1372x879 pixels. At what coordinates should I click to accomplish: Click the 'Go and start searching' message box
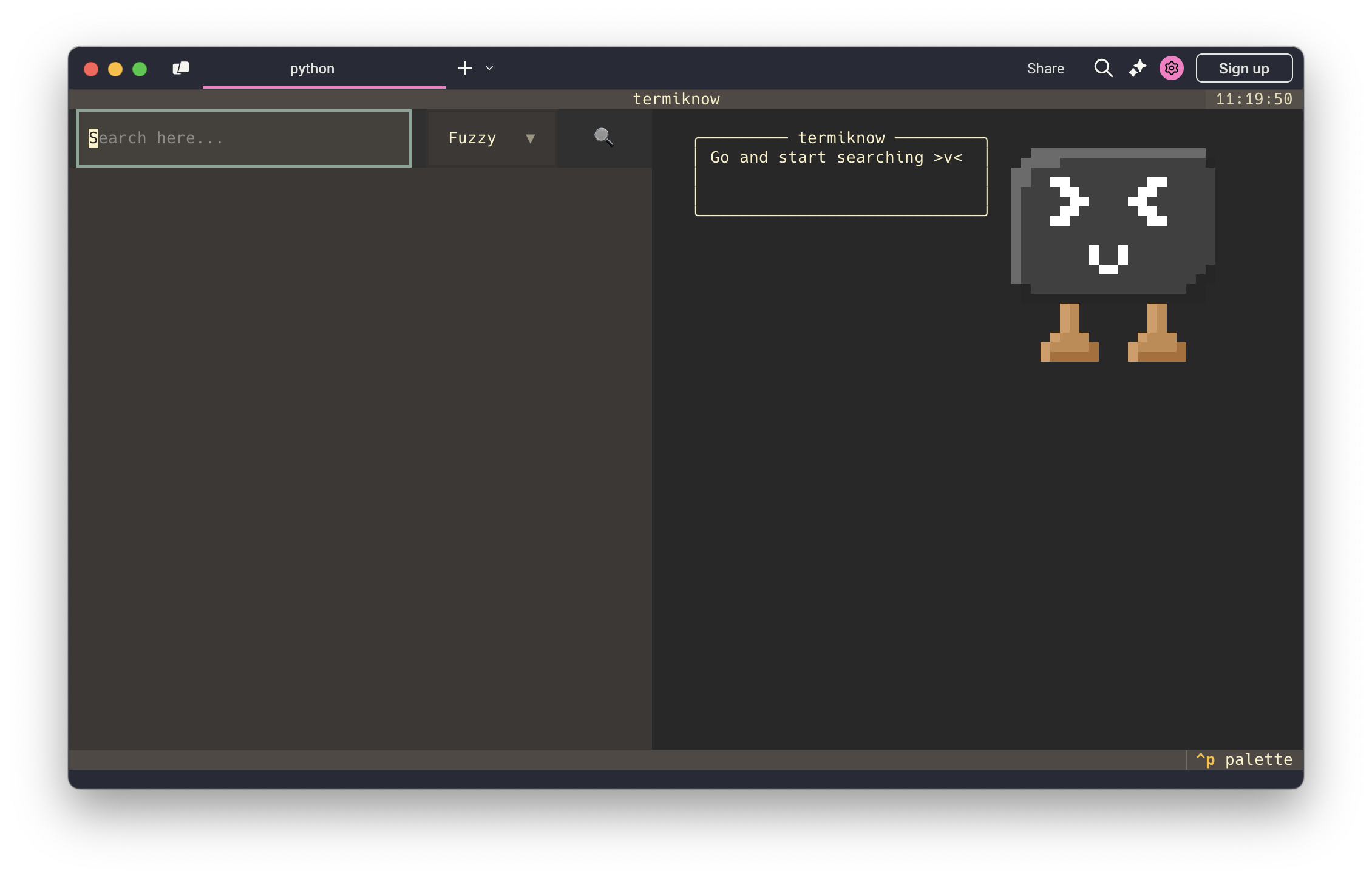[841, 177]
